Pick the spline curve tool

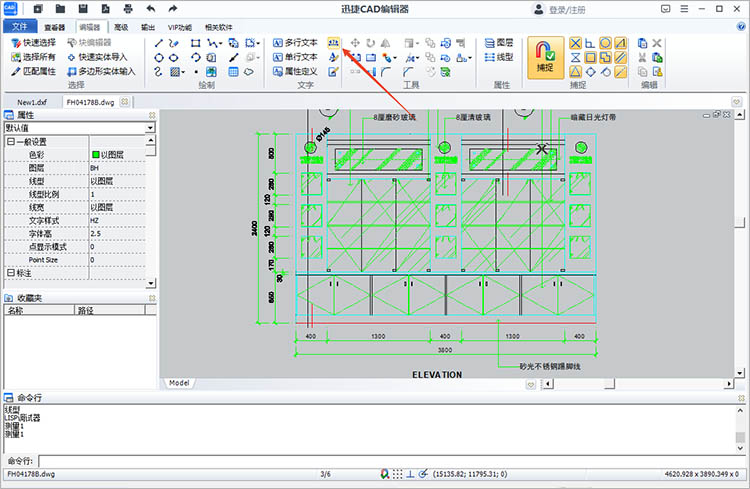(159, 72)
